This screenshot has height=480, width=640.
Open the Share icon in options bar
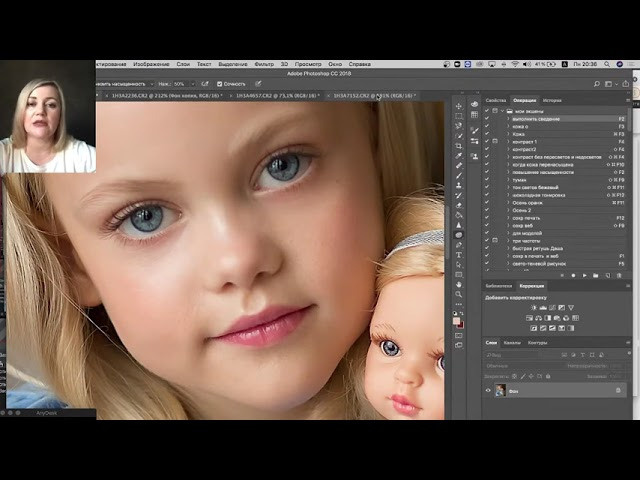click(x=625, y=84)
